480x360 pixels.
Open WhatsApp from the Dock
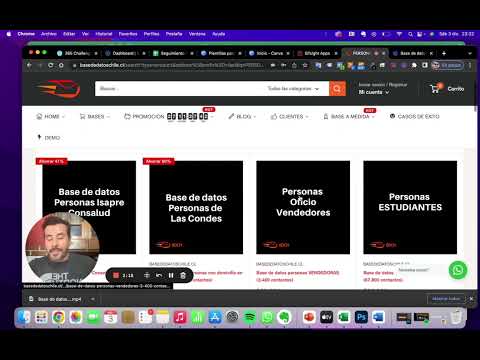tap(267, 317)
